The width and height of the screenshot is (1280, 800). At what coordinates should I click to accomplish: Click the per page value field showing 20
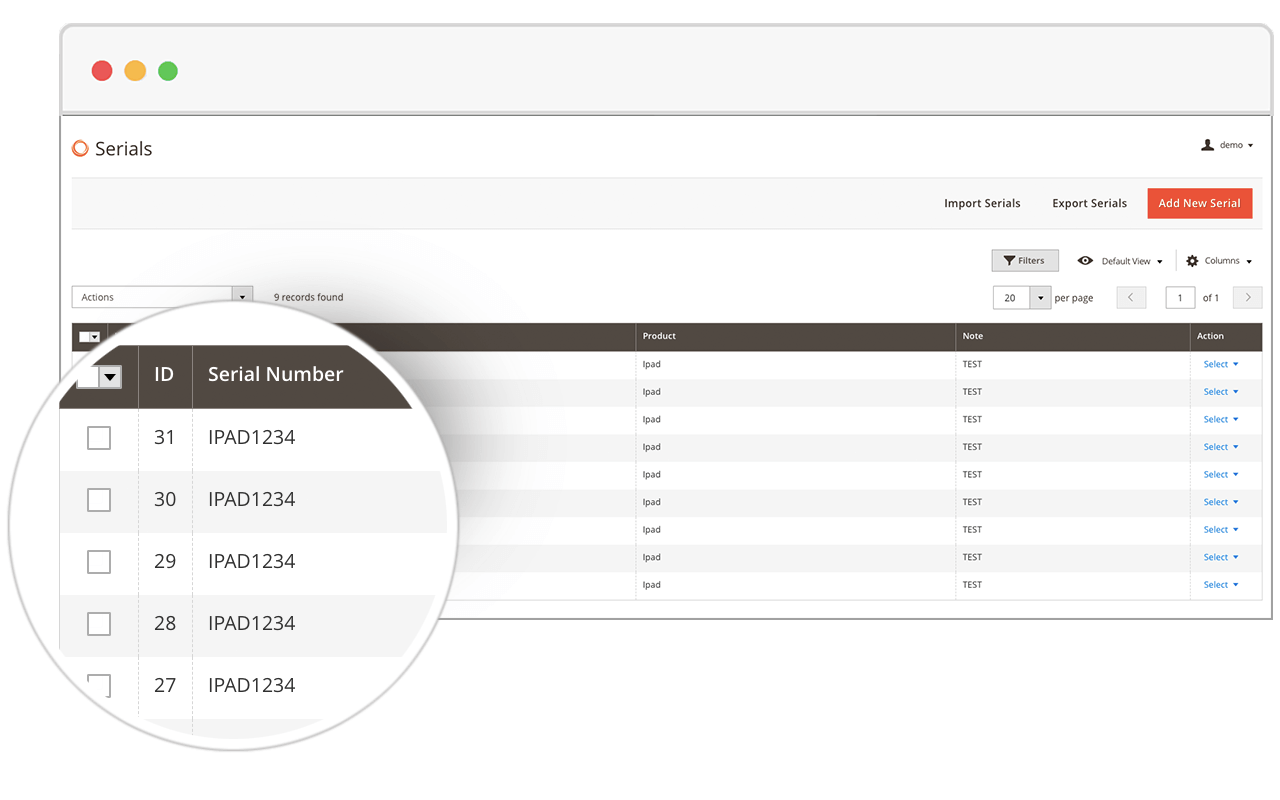[1011, 298]
